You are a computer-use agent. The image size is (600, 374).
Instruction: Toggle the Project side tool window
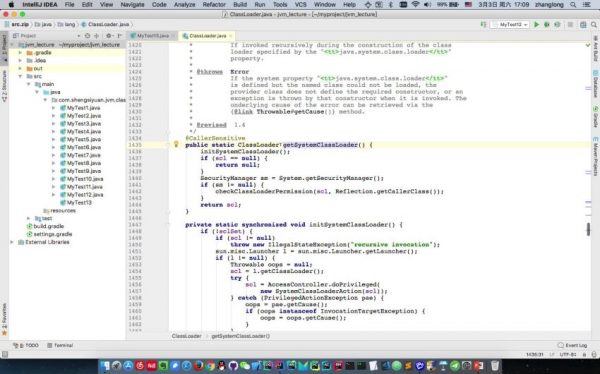4,48
